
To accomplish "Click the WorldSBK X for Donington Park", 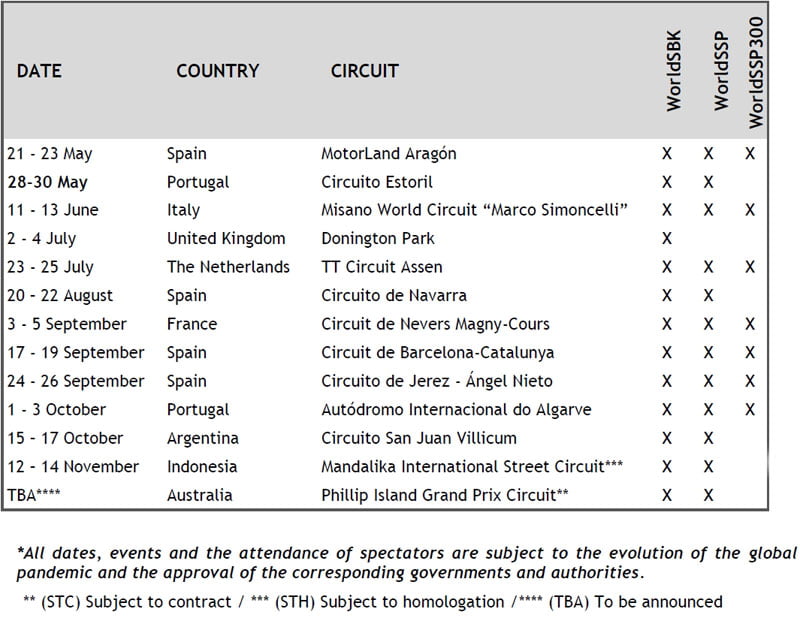I will pos(667,239).
